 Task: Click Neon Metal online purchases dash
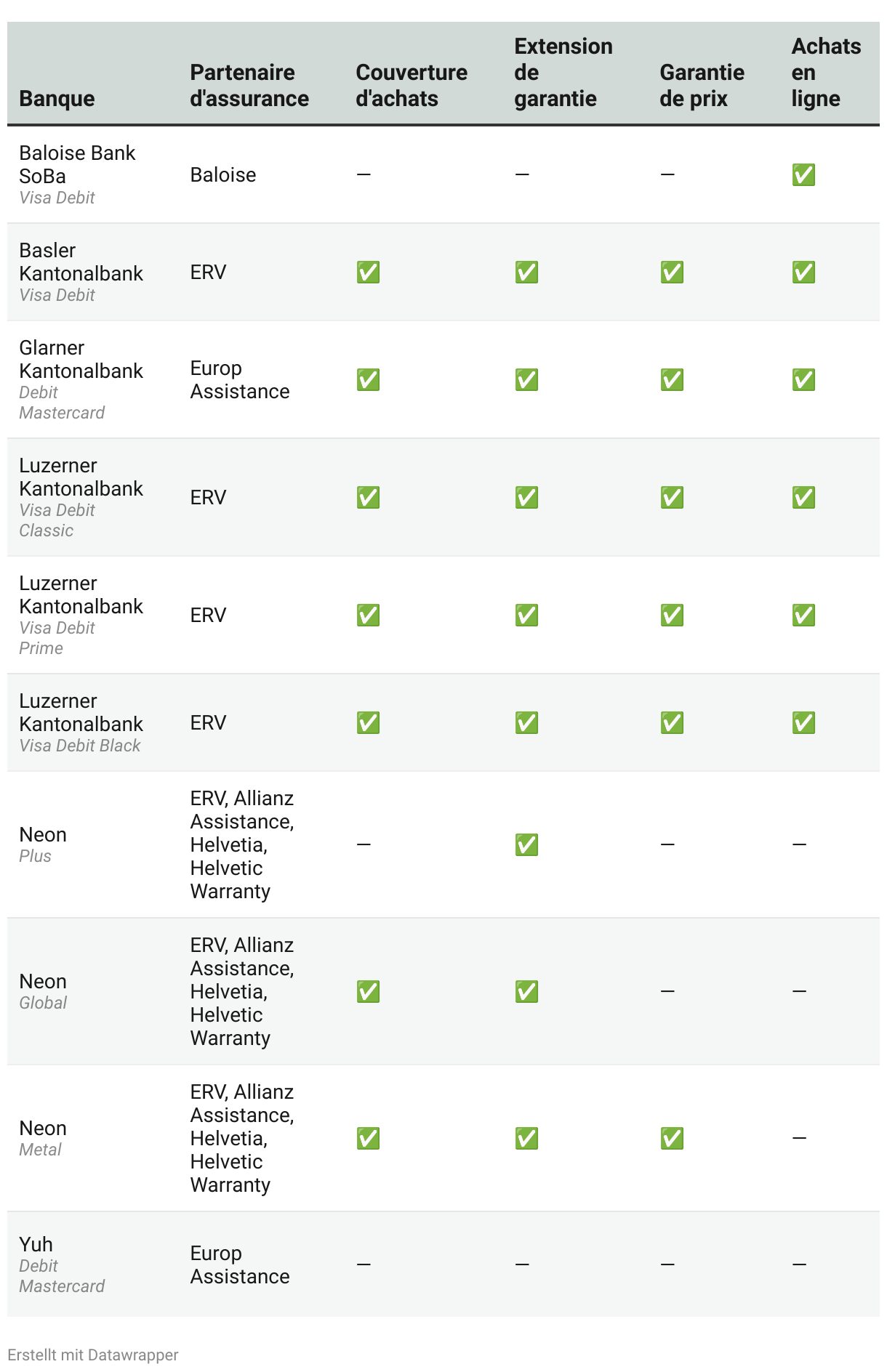(x=799, y=1138)
